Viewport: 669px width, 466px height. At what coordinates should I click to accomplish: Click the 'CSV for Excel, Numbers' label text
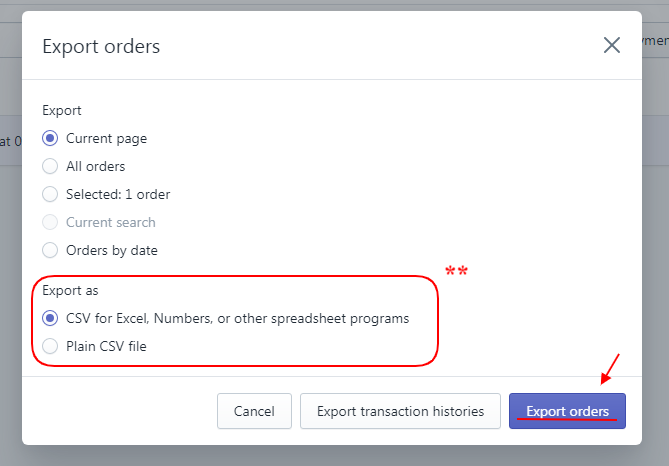(x=238, y=319)
